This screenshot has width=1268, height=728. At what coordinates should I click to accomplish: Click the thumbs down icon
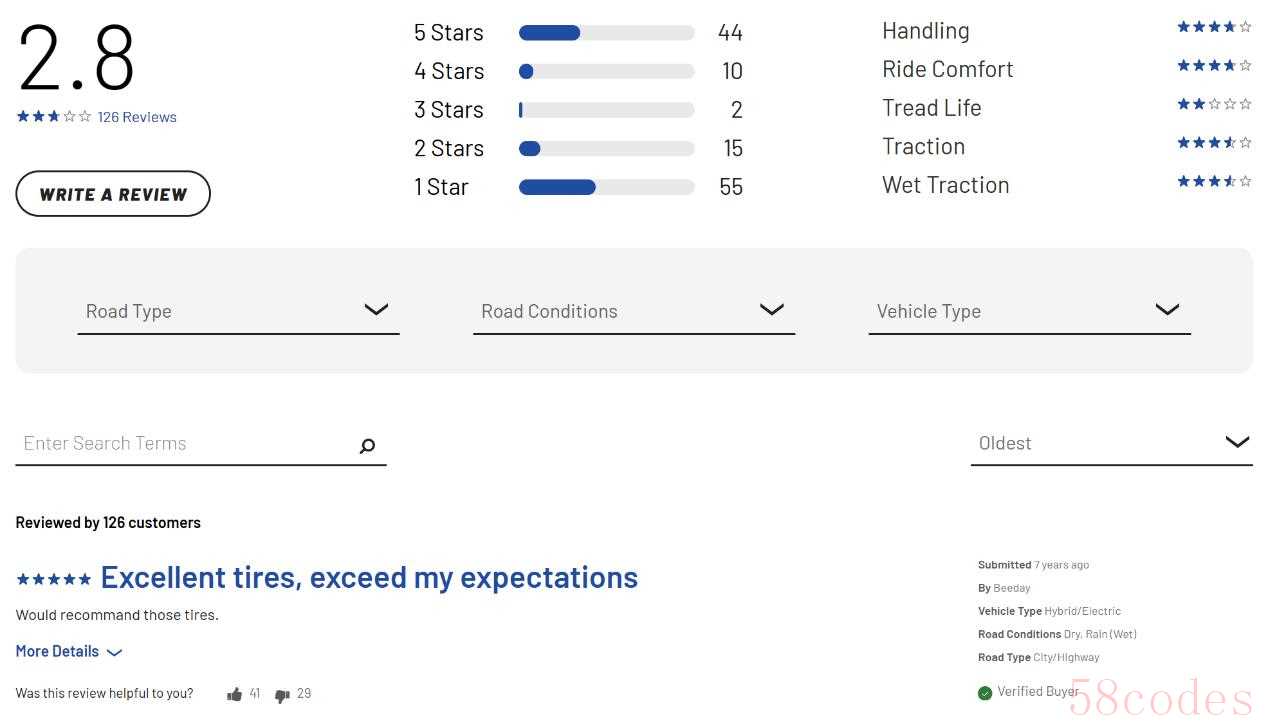point(283,694)
